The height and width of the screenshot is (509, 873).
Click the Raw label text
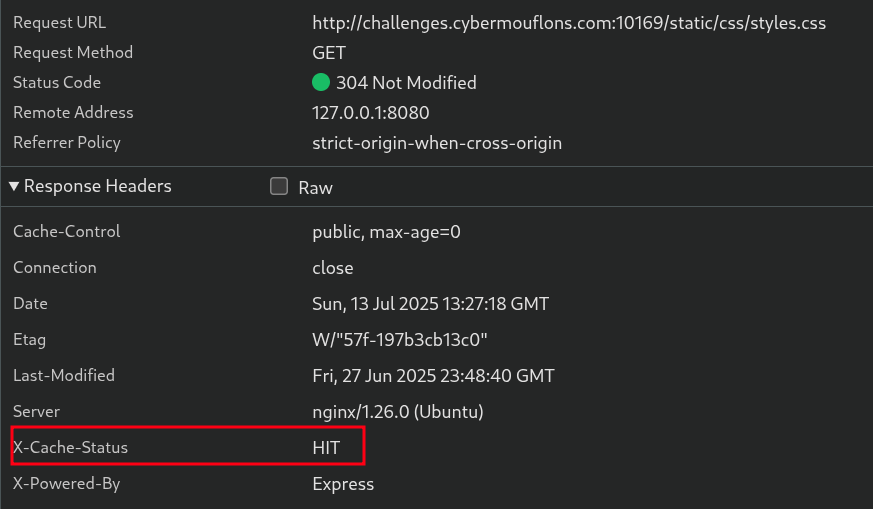pyautogui.click(x=315, y=188)
